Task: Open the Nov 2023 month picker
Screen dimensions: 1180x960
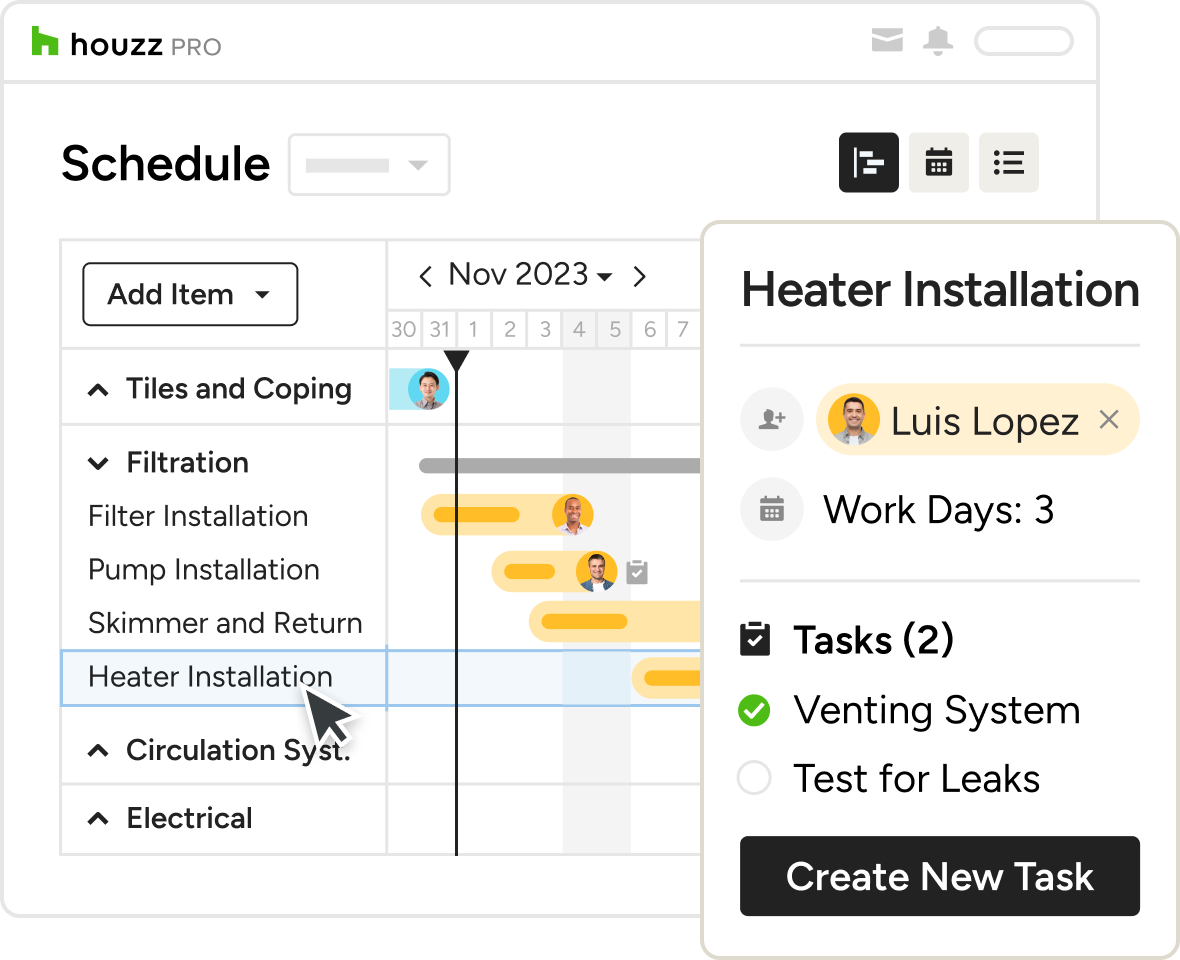Action: (530, 275)
